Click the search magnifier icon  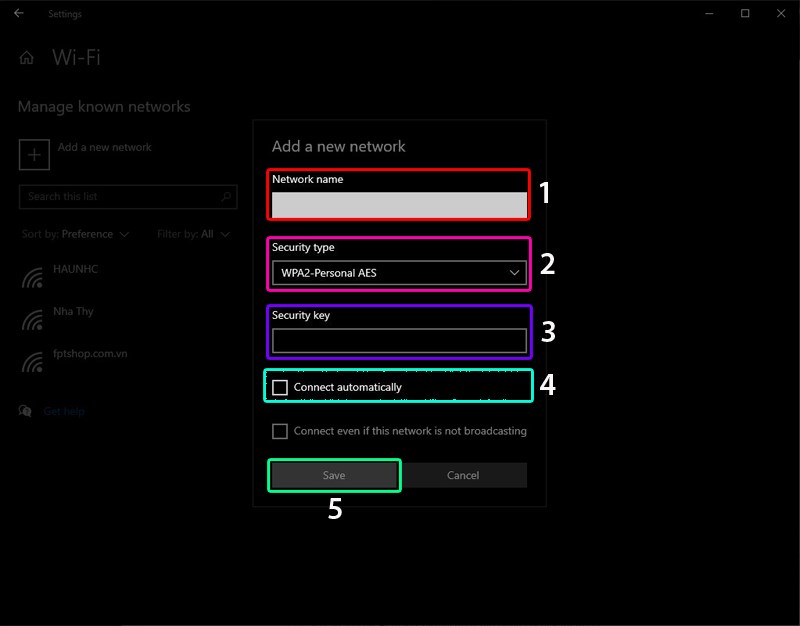click(226, 196)
